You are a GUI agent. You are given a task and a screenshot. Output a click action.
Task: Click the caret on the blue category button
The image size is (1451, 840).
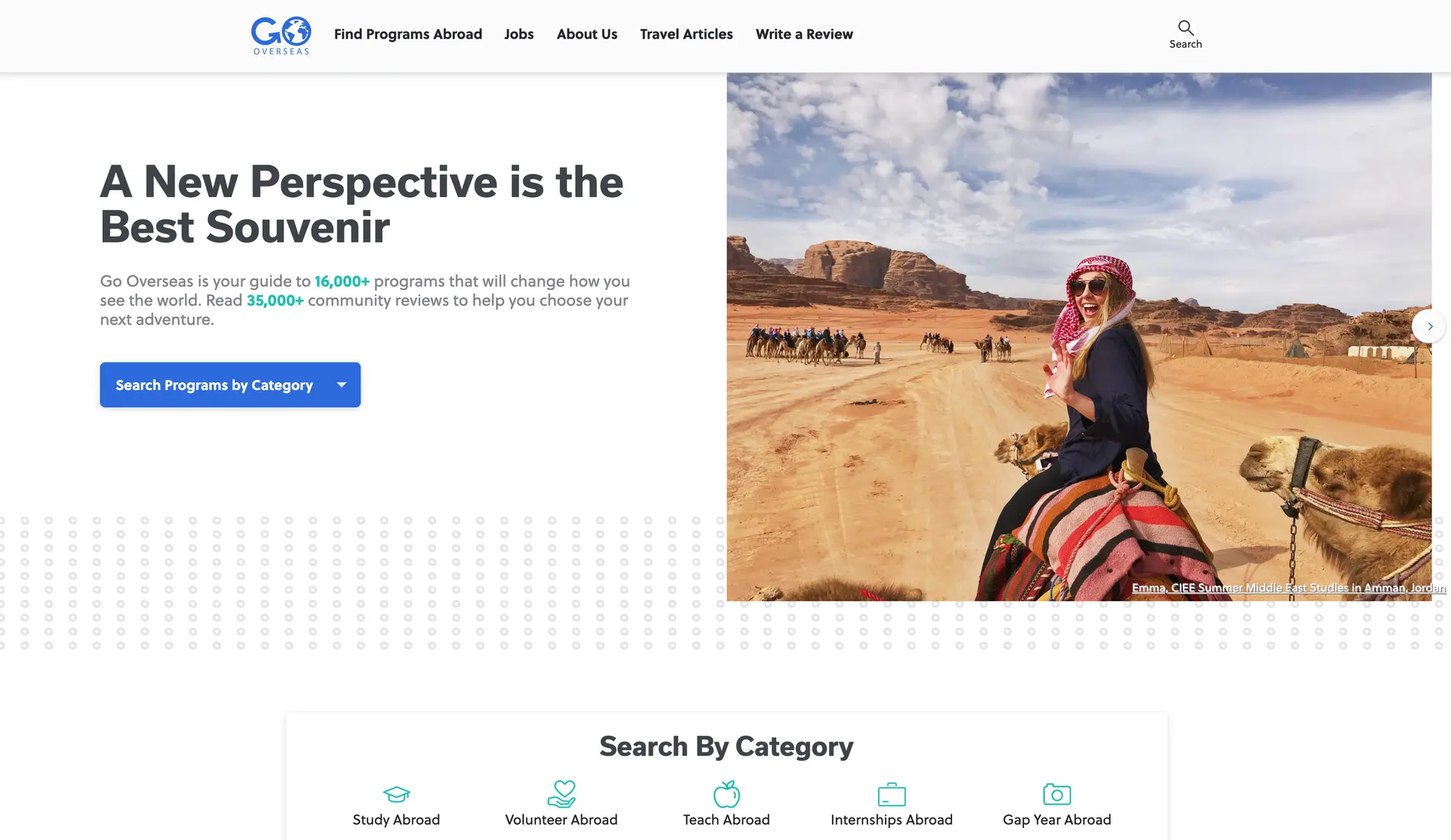342,384
